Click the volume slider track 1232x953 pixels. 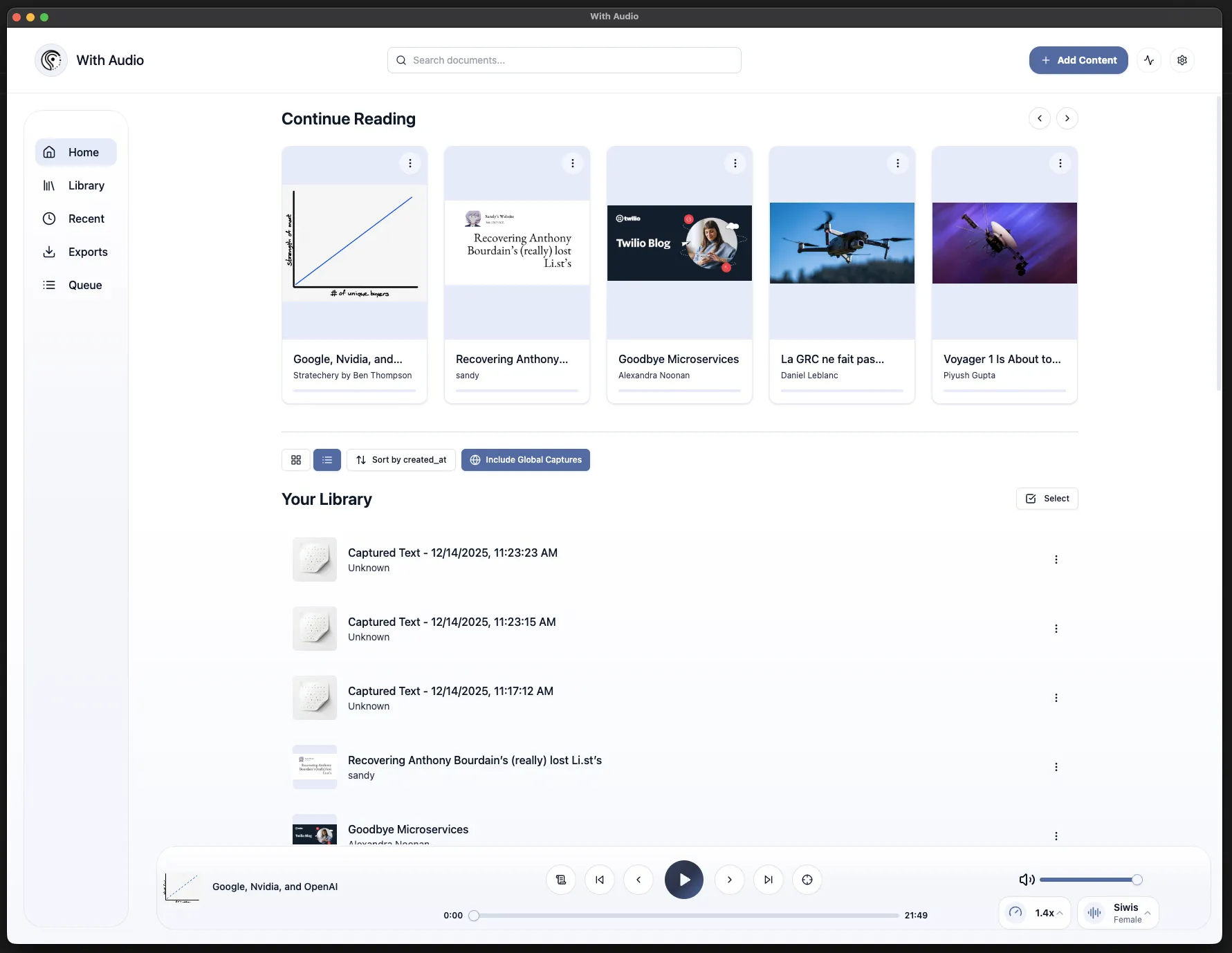[1086, 880]
